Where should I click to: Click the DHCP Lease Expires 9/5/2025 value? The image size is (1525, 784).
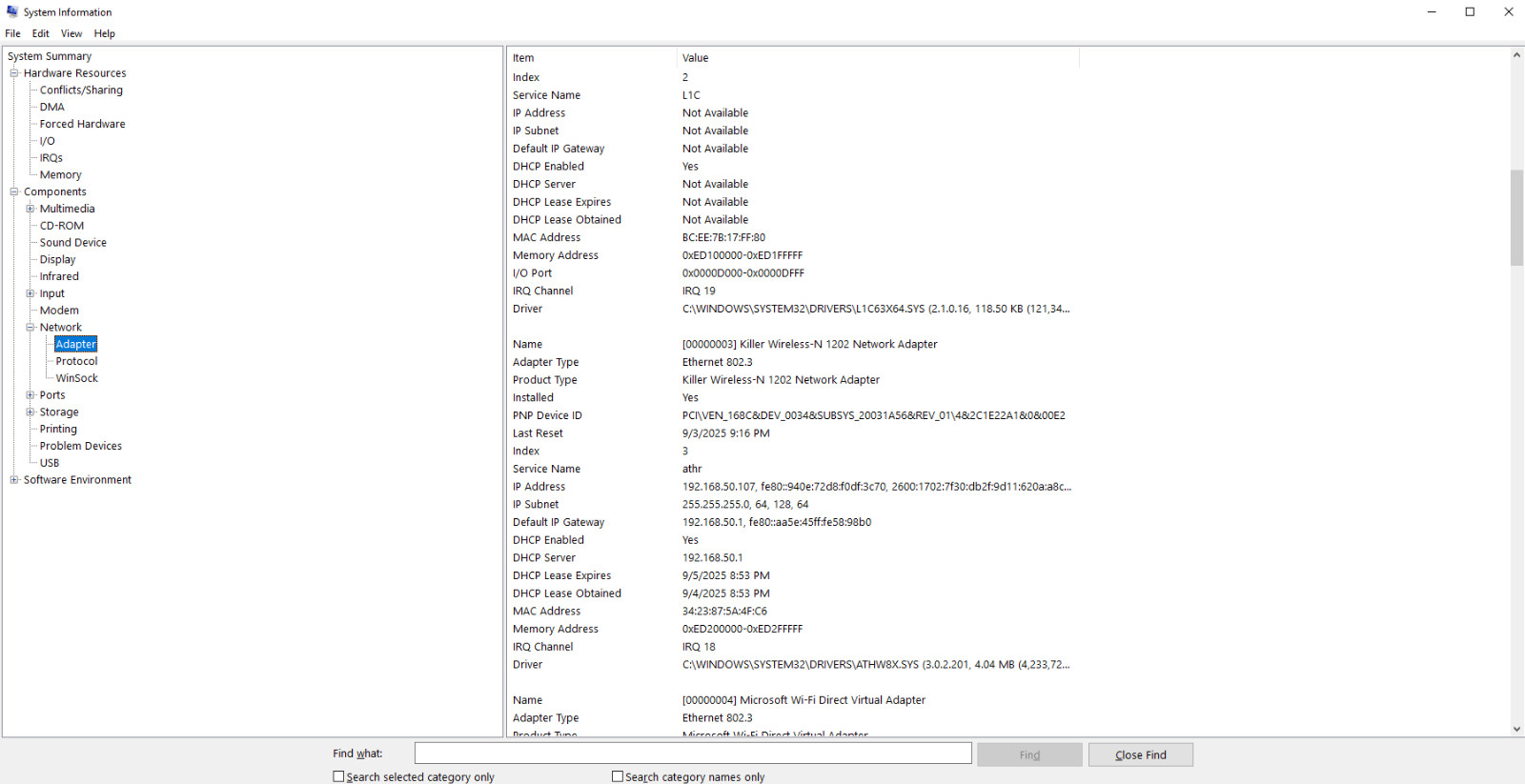coord(726,575)
